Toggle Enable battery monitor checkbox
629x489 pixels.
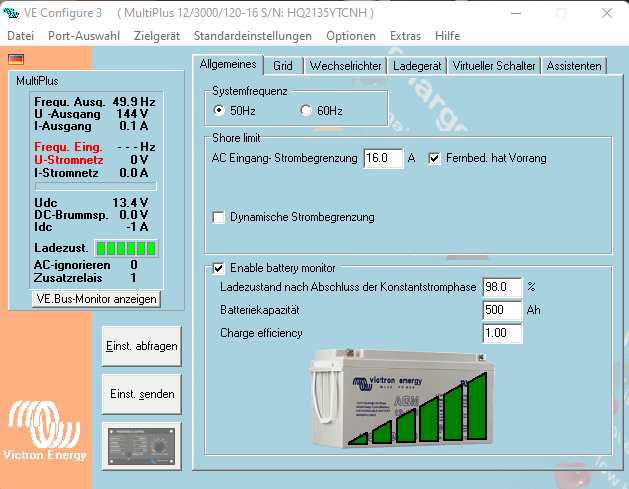pos(219,268)
